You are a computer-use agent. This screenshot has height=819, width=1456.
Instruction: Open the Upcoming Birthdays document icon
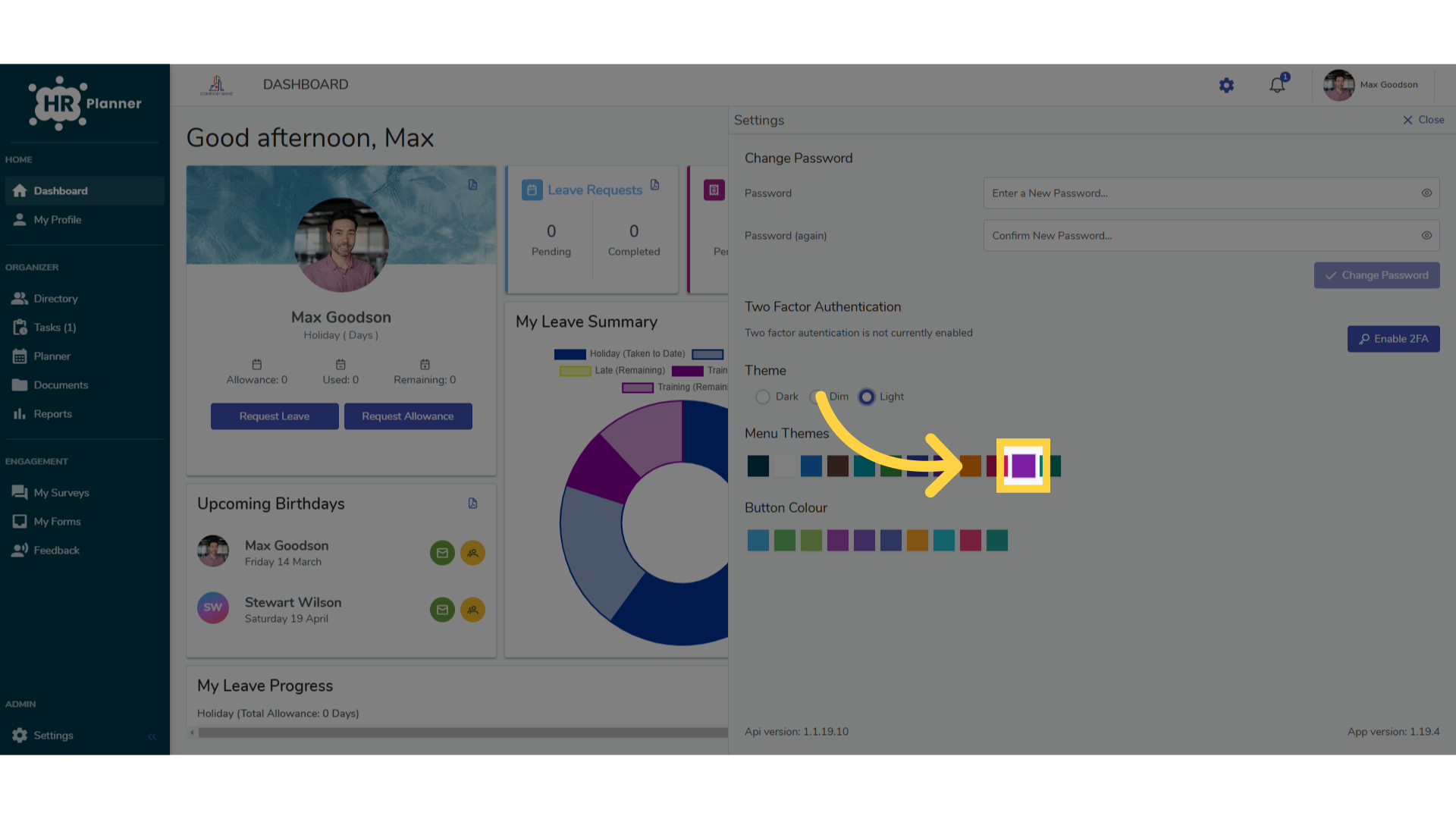tap(472, 504)
